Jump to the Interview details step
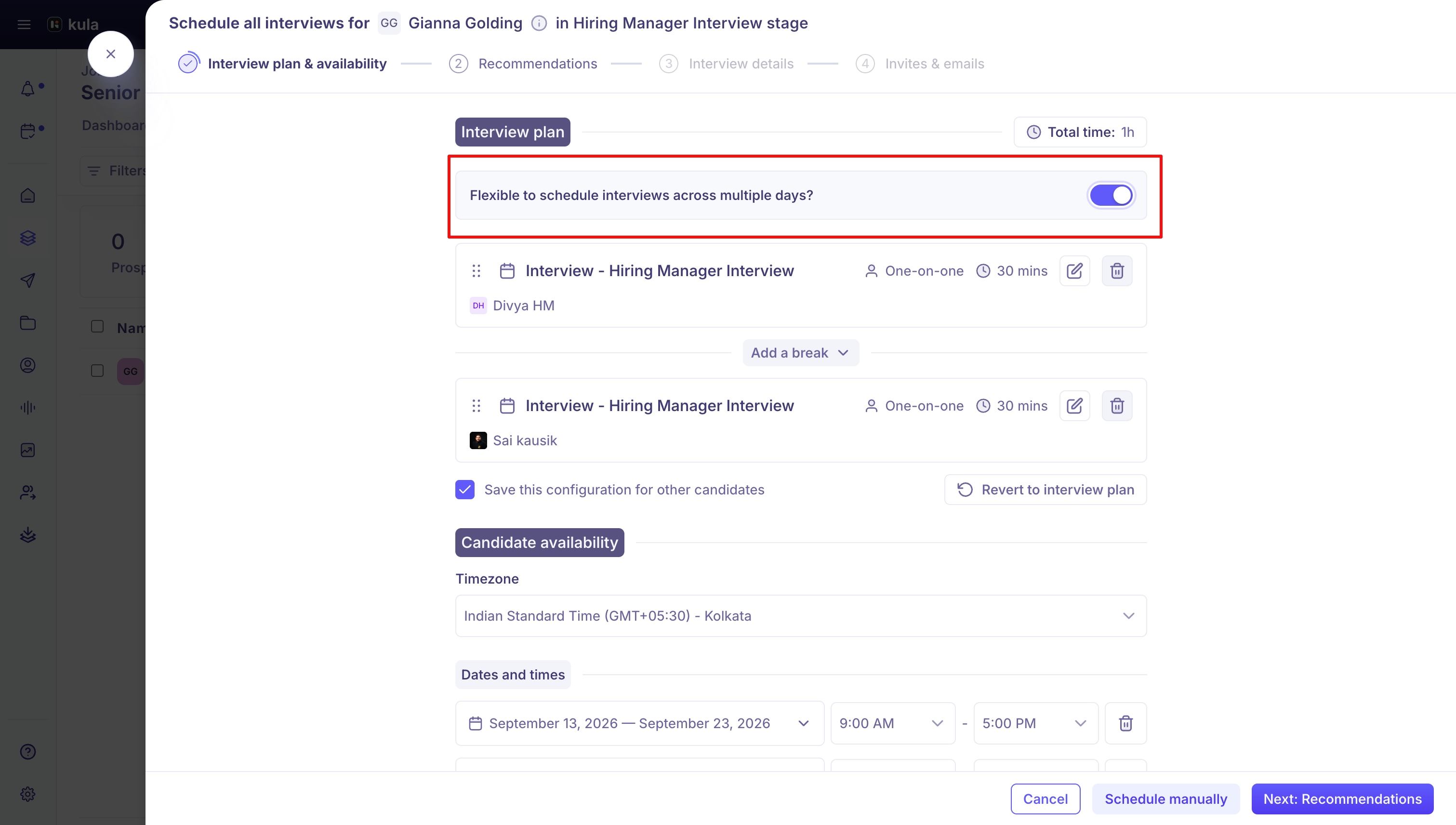This screenshot has height=825, width=1456. pyautogui.click(x=726, y=64)
